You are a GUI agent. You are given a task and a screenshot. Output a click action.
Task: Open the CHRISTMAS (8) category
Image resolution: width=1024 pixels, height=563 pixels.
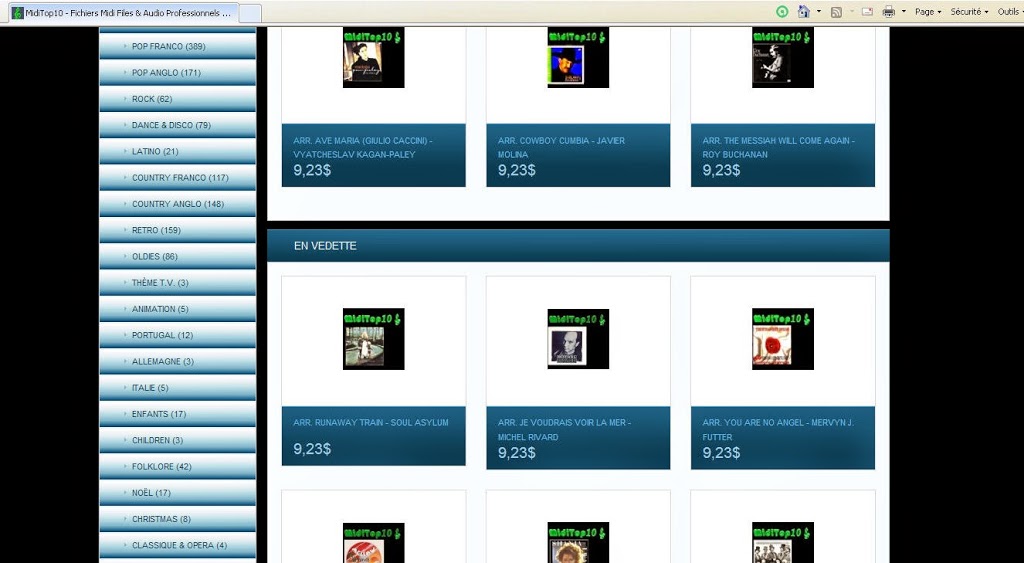[178, 519]
